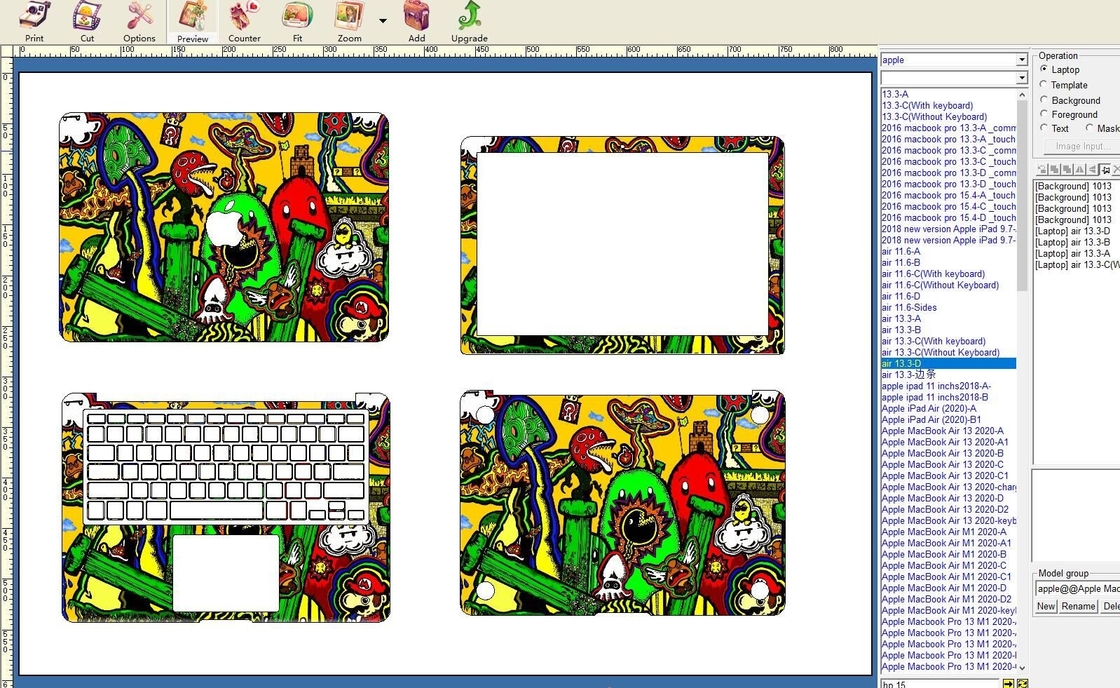This screenshot has width=1120, height=688.
Task: Click the Zoom toolbar icon
Action: [349, 21]
